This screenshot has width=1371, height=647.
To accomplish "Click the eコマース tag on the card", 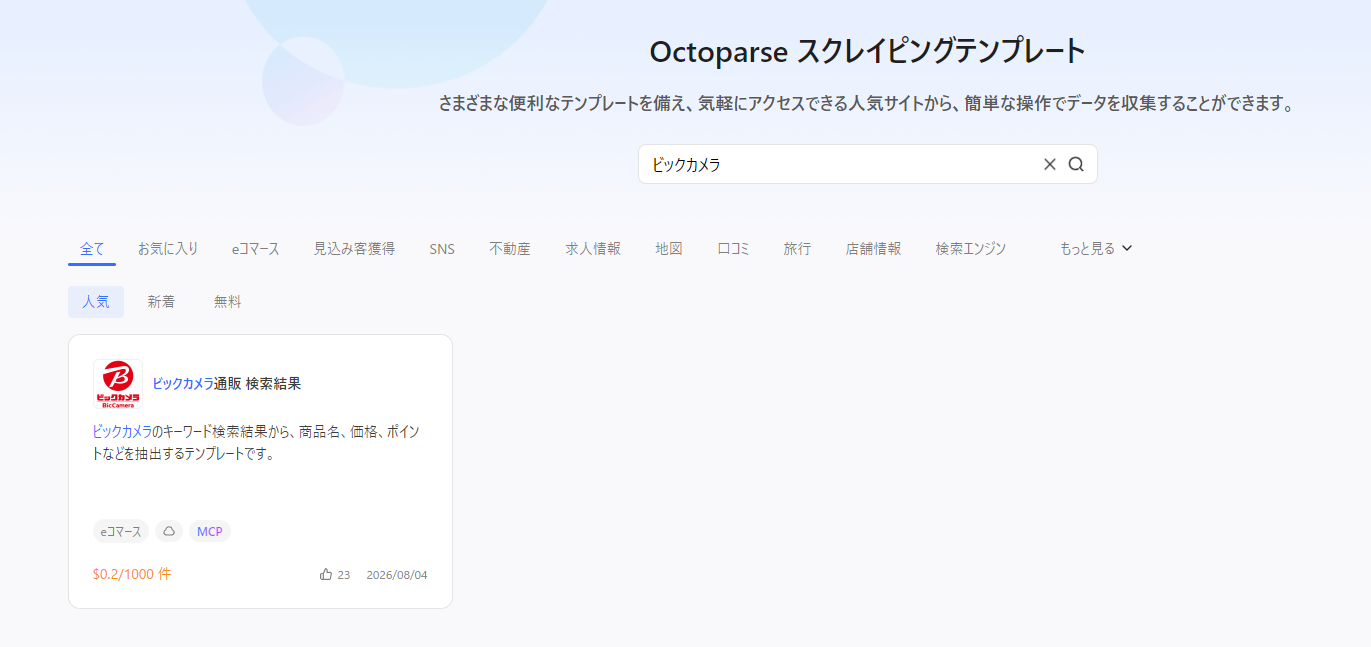I will pos(121,532).
